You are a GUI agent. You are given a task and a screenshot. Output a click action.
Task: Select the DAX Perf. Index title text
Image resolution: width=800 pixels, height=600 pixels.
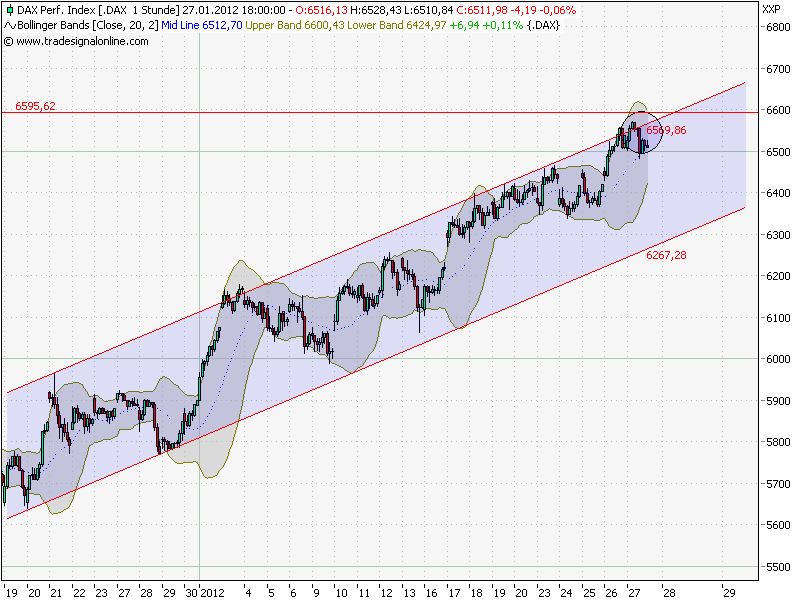pyautogui.click(x=56, y=10)
